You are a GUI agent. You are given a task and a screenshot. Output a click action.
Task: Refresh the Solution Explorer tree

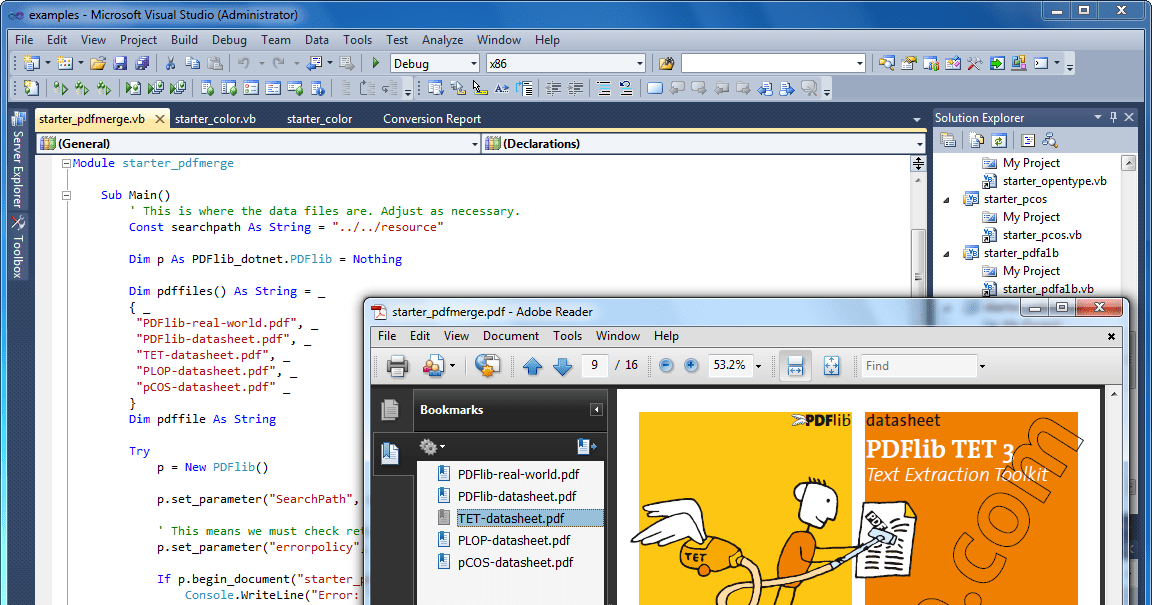(999, 140)
